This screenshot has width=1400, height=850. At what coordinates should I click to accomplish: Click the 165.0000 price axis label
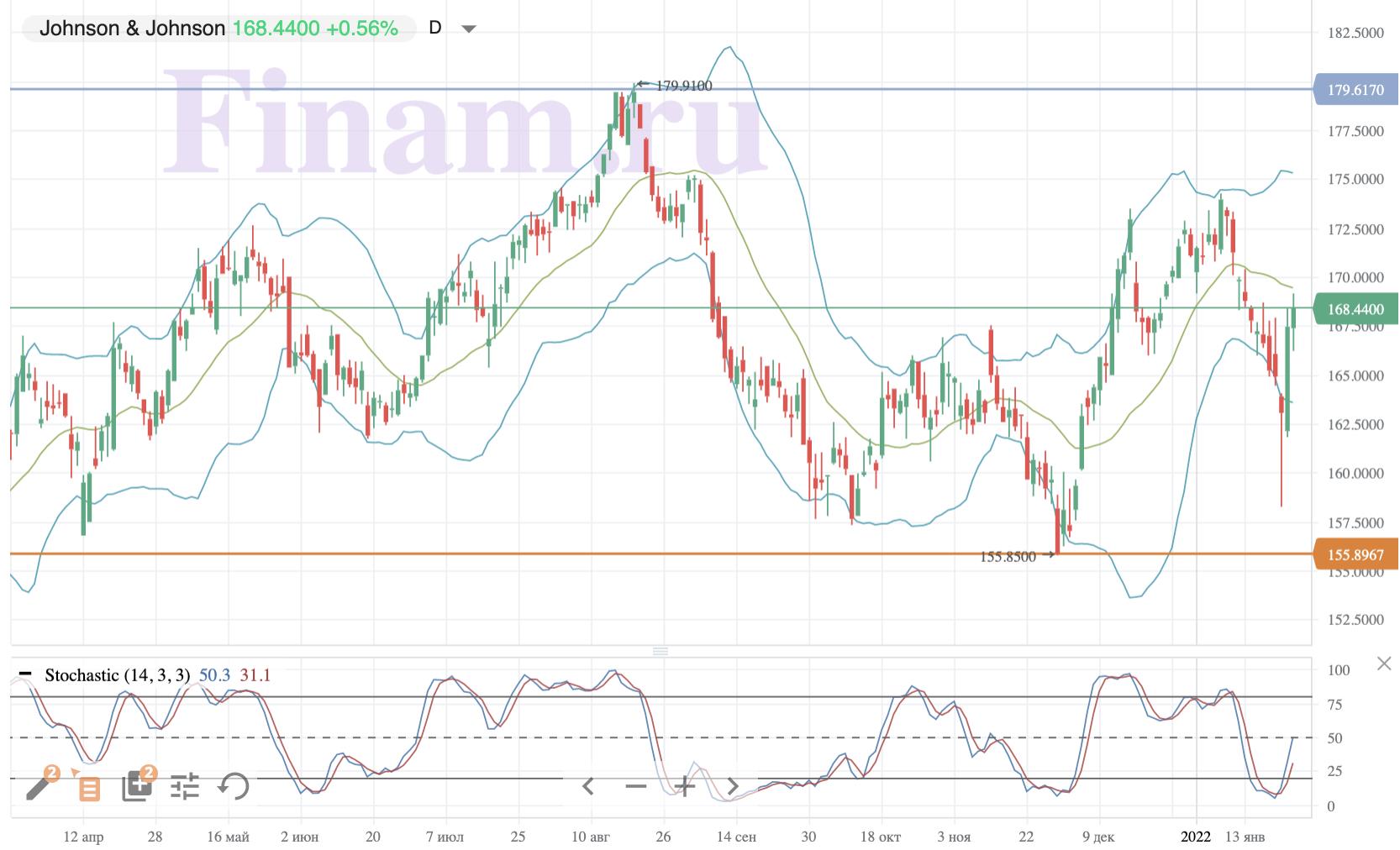pos(1355,375)
